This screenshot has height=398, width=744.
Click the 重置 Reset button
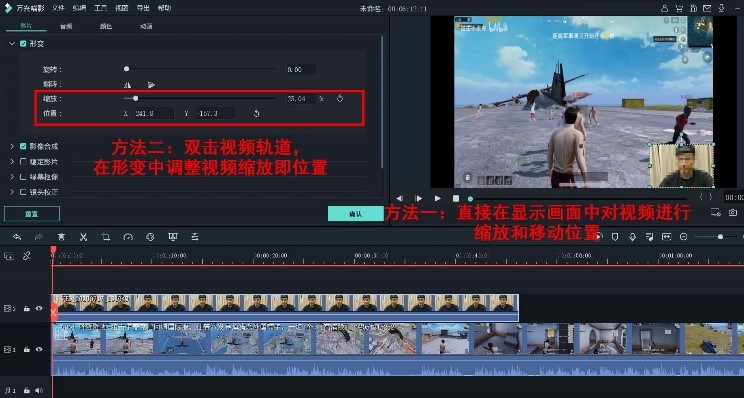click(x=32, y=214)
